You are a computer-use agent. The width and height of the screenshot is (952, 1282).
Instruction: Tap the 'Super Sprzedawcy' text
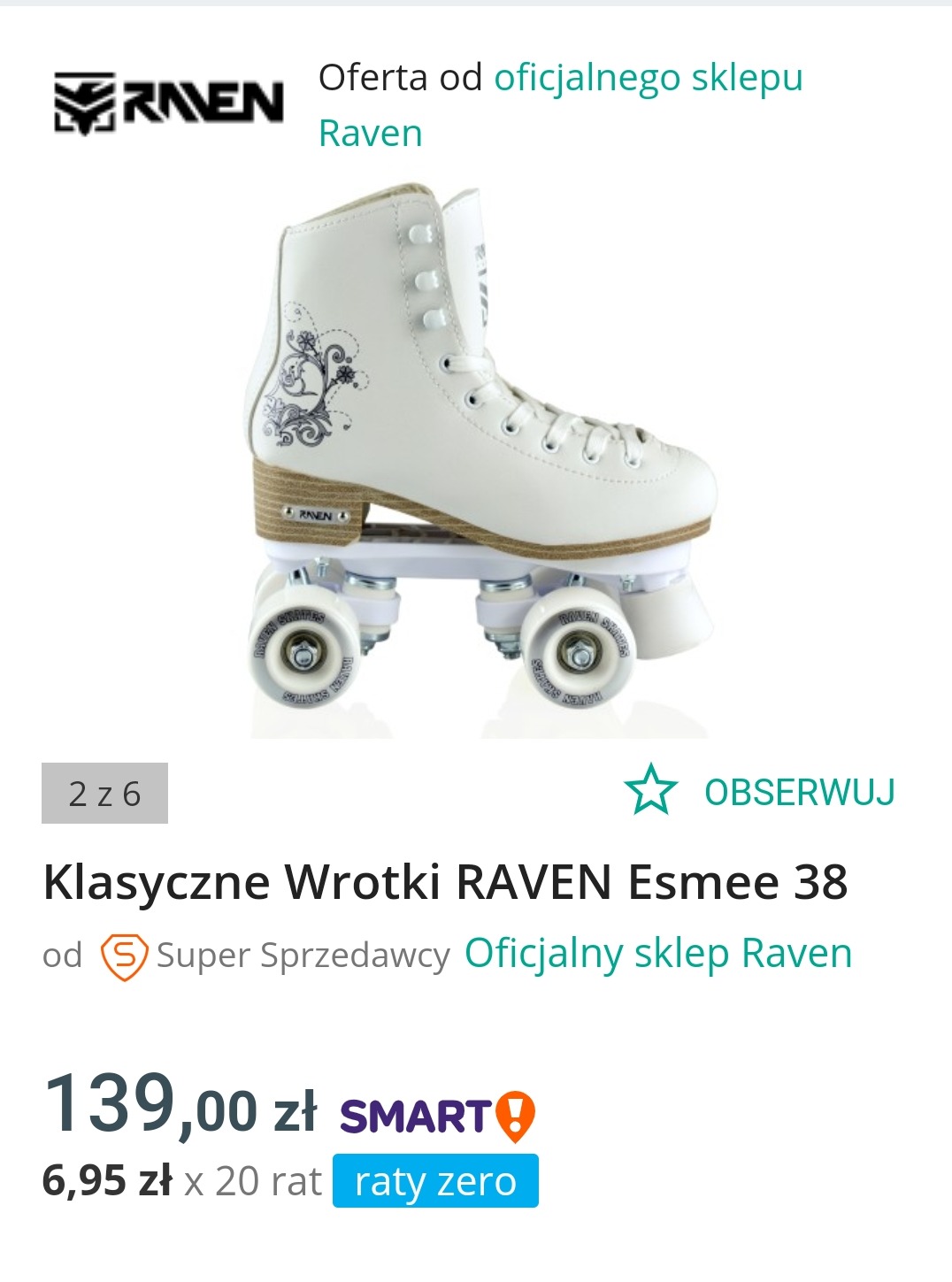click(x=303, y=956)
